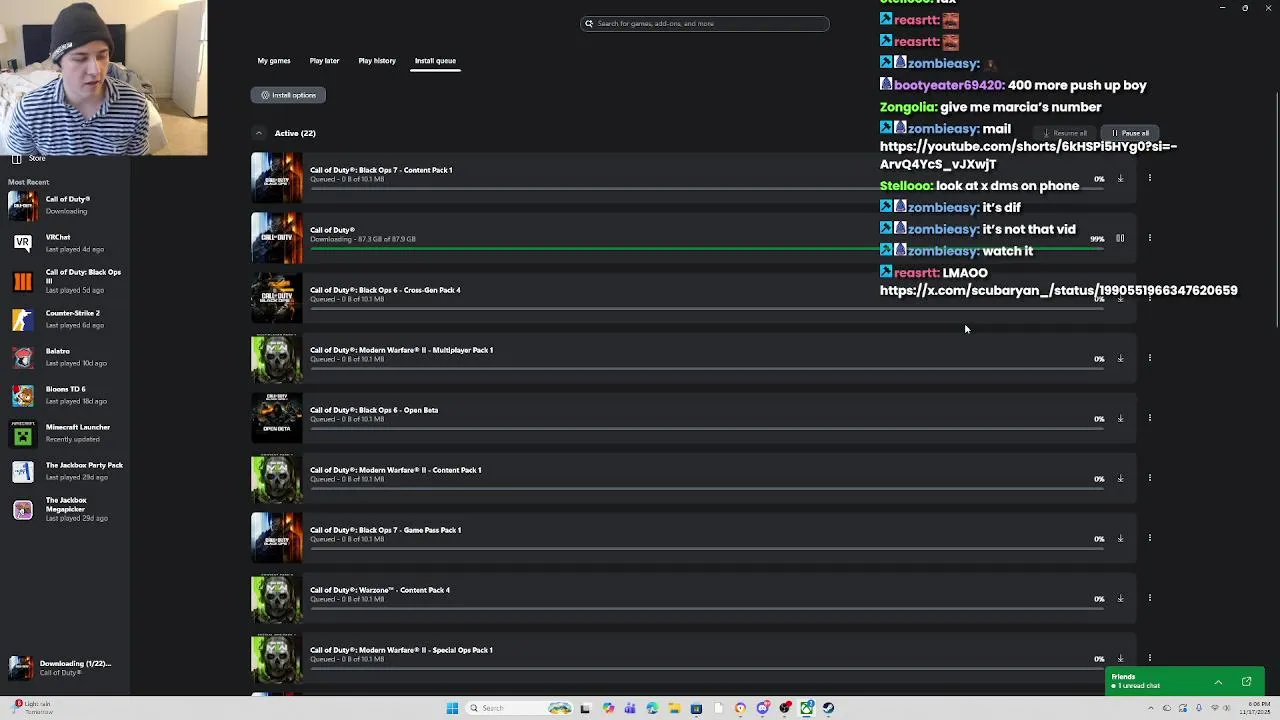Open the downloading Call of Duty entry in Most Recent
The height and width of the screenshot is (720, 1280).
click(x=65, y=205)
